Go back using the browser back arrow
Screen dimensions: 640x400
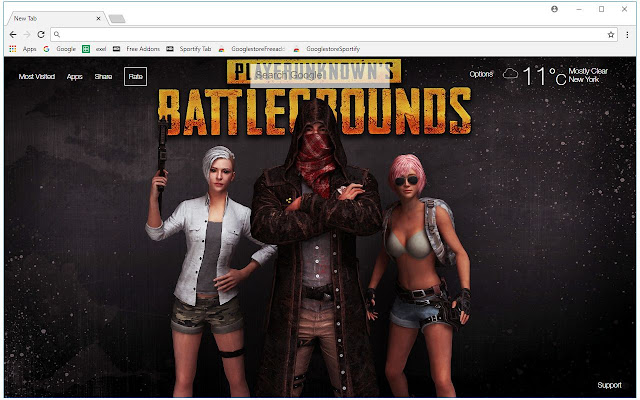pyautogui.click(x=13, y=35)
